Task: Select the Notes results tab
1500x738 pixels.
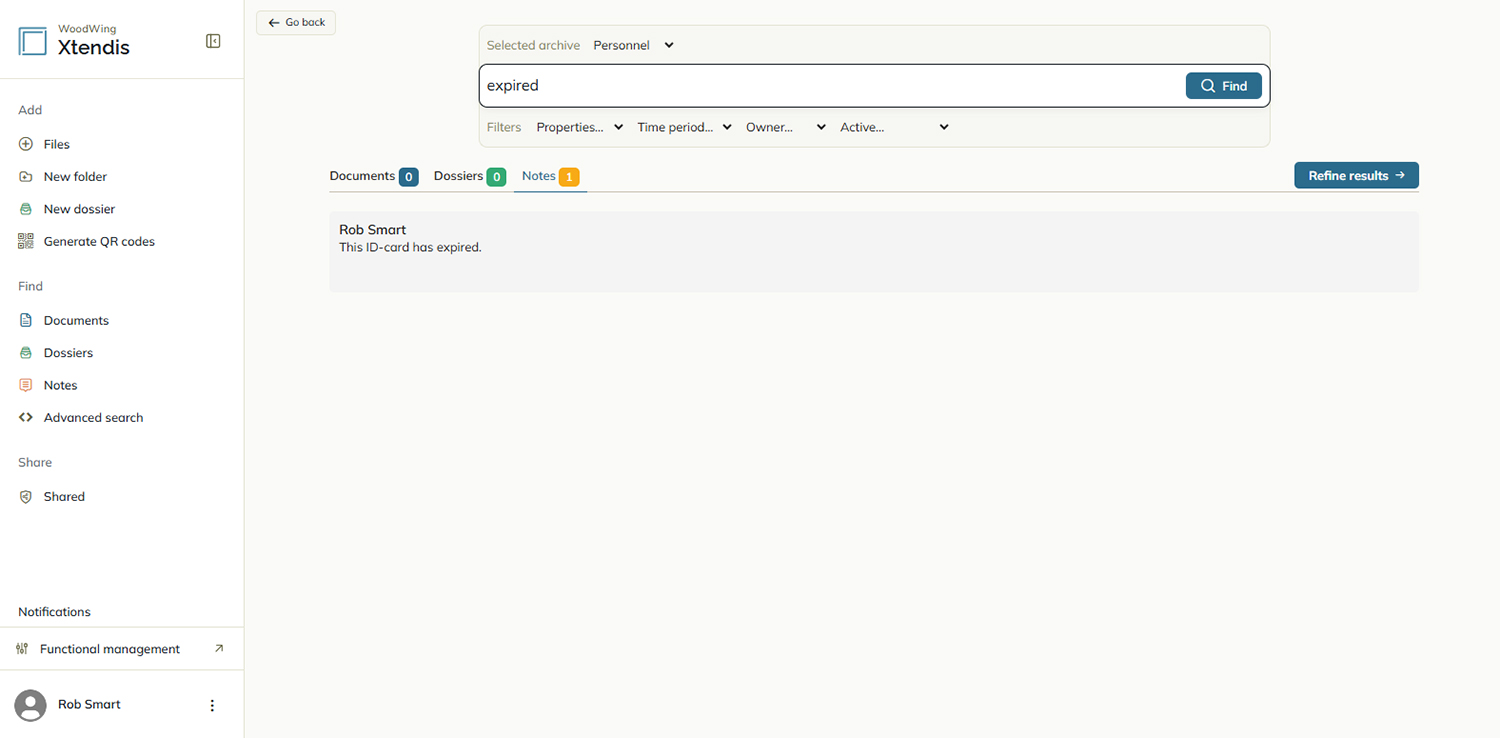Action: tap(550, 176)
